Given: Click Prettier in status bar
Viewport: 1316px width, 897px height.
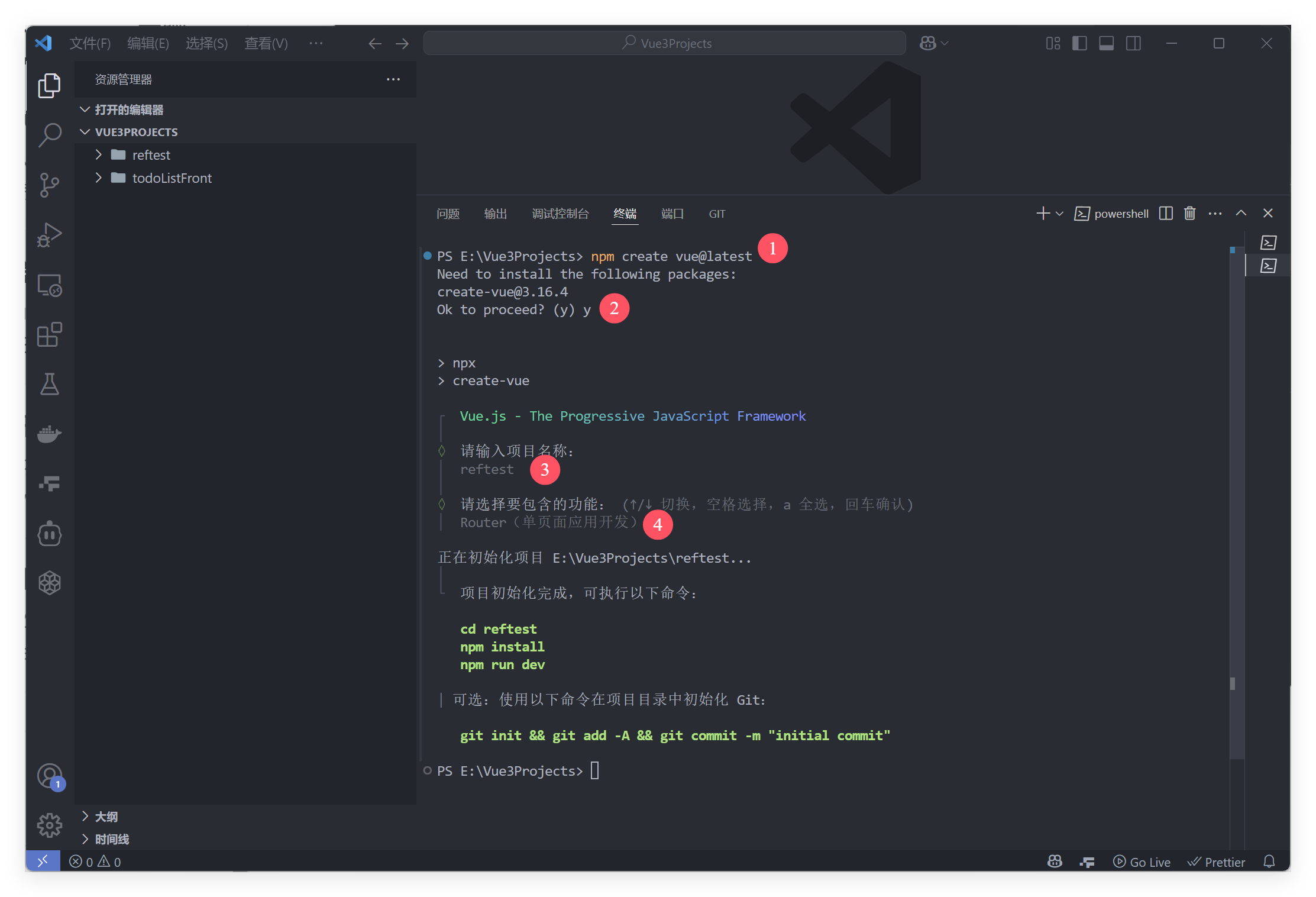Looking at the screenshot, I should (x=1216, y=861).
